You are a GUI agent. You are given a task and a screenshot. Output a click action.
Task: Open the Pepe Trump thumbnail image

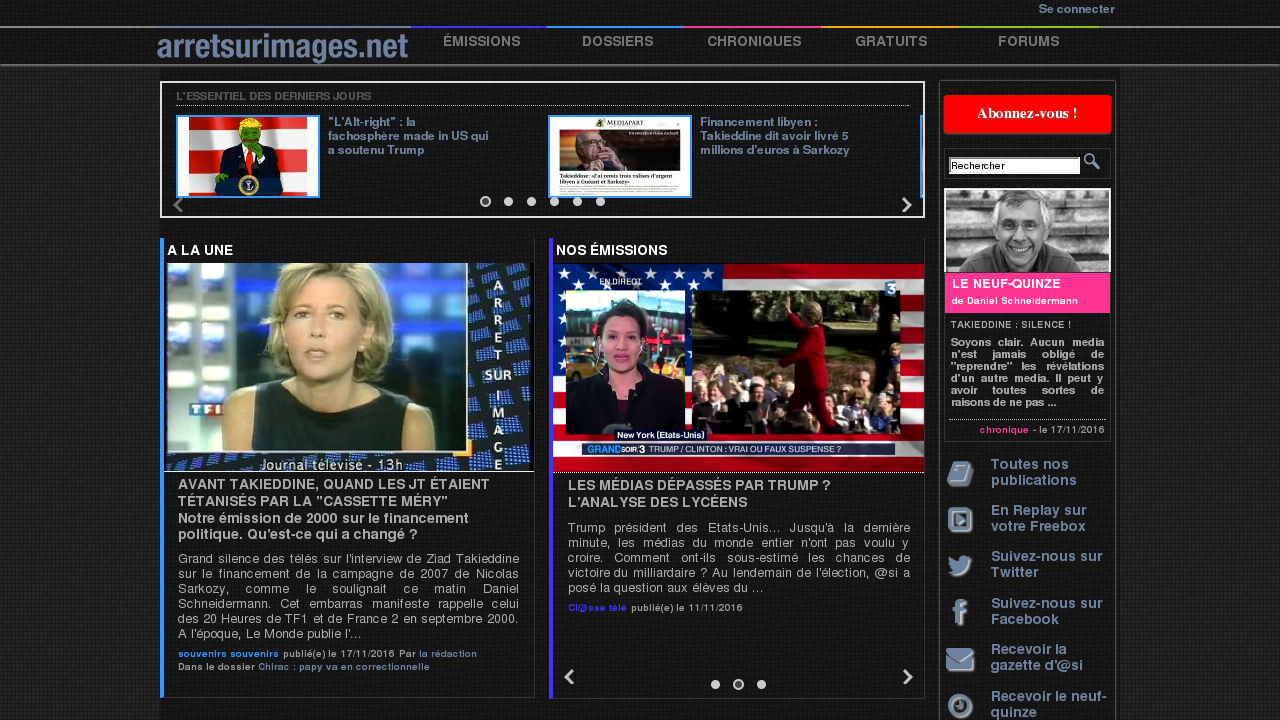248,157
